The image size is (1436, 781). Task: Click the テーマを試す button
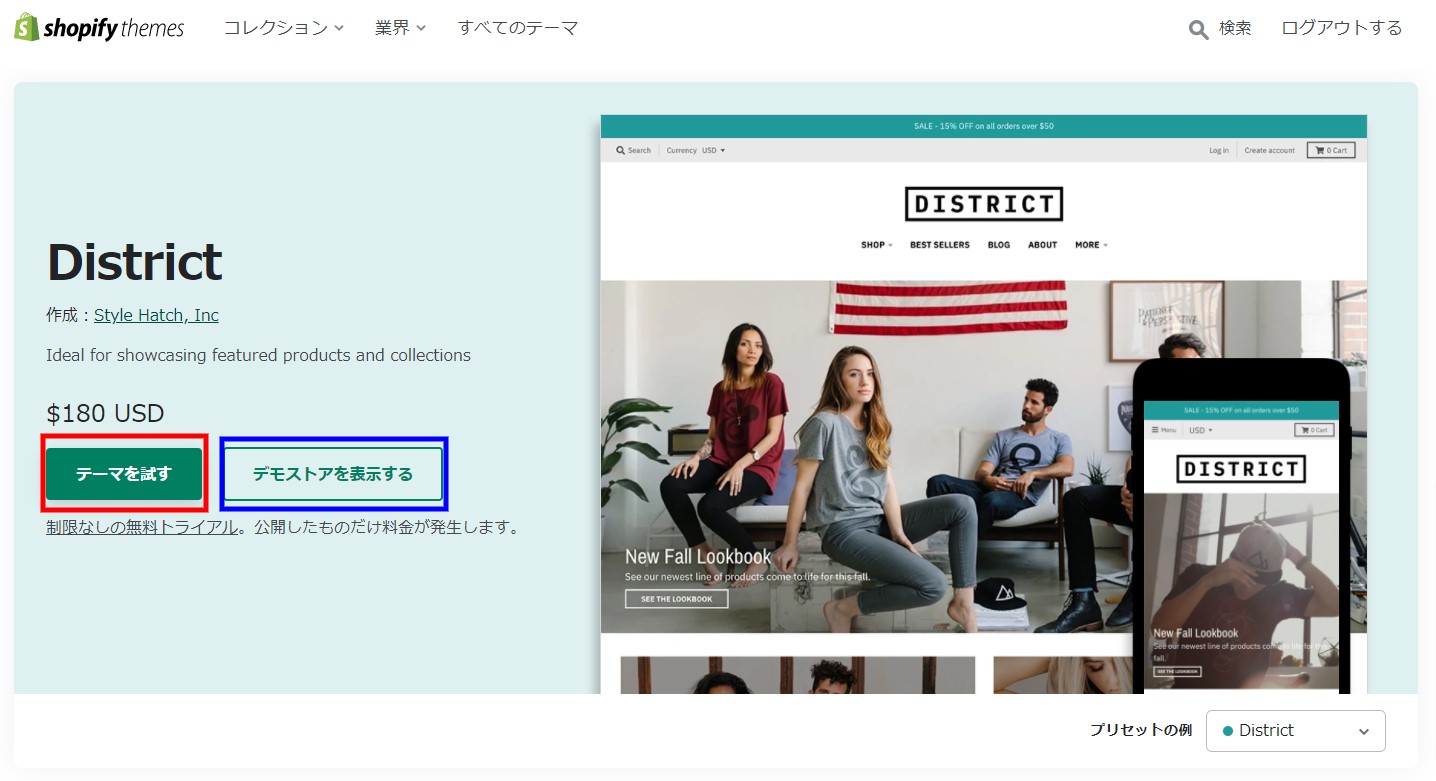tap(124, 474)
